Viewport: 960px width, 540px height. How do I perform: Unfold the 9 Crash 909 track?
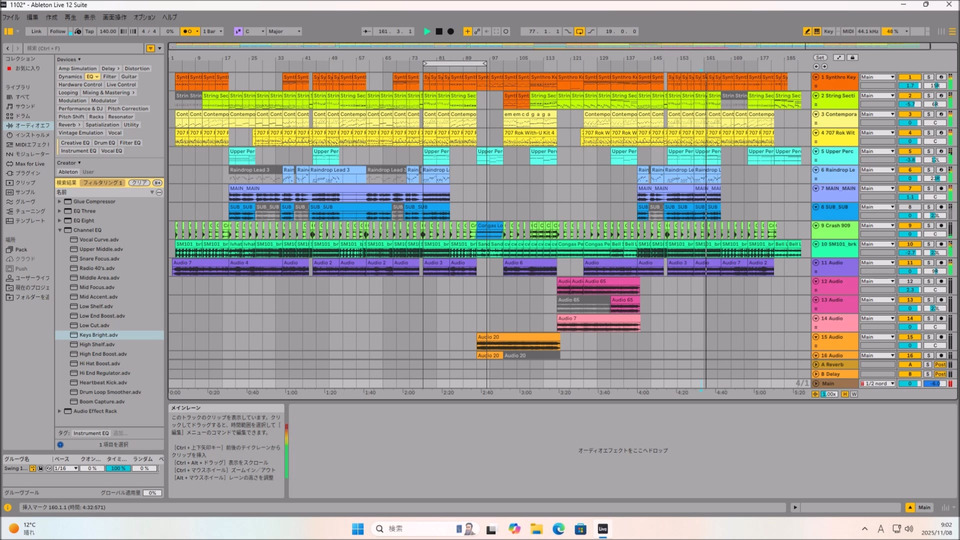(x=816, y=226)
